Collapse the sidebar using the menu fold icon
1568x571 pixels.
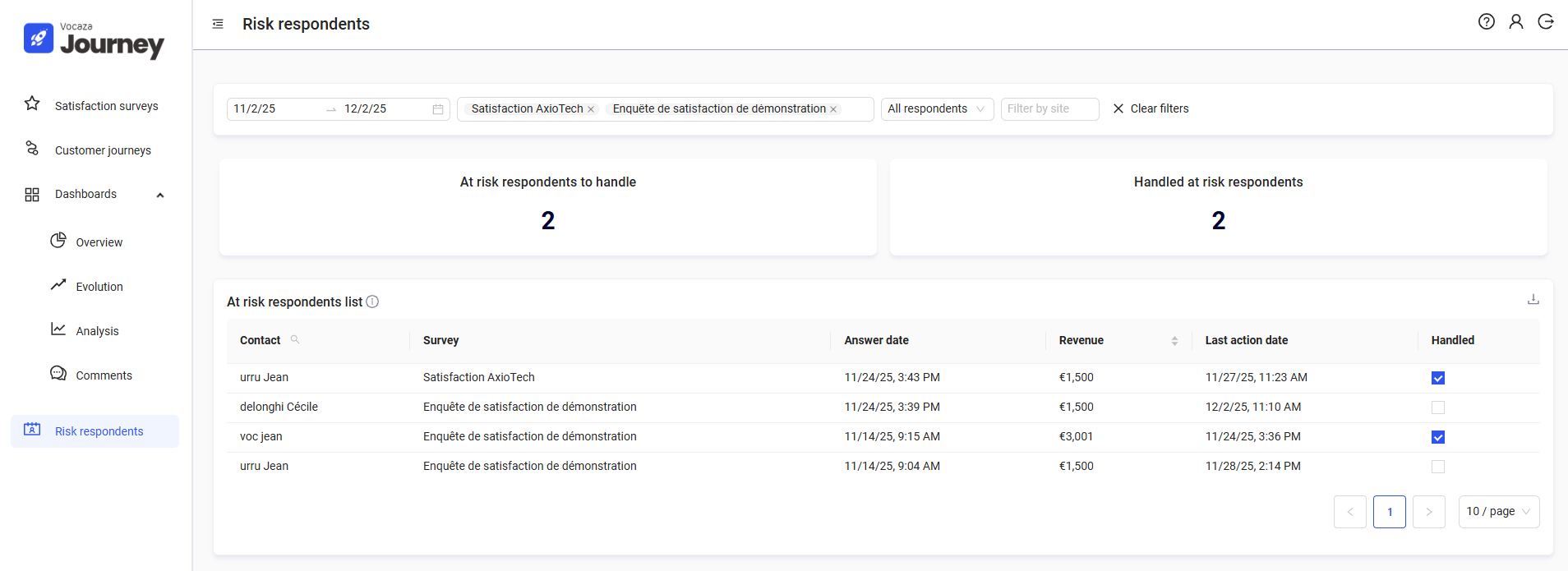pos(218,24)
